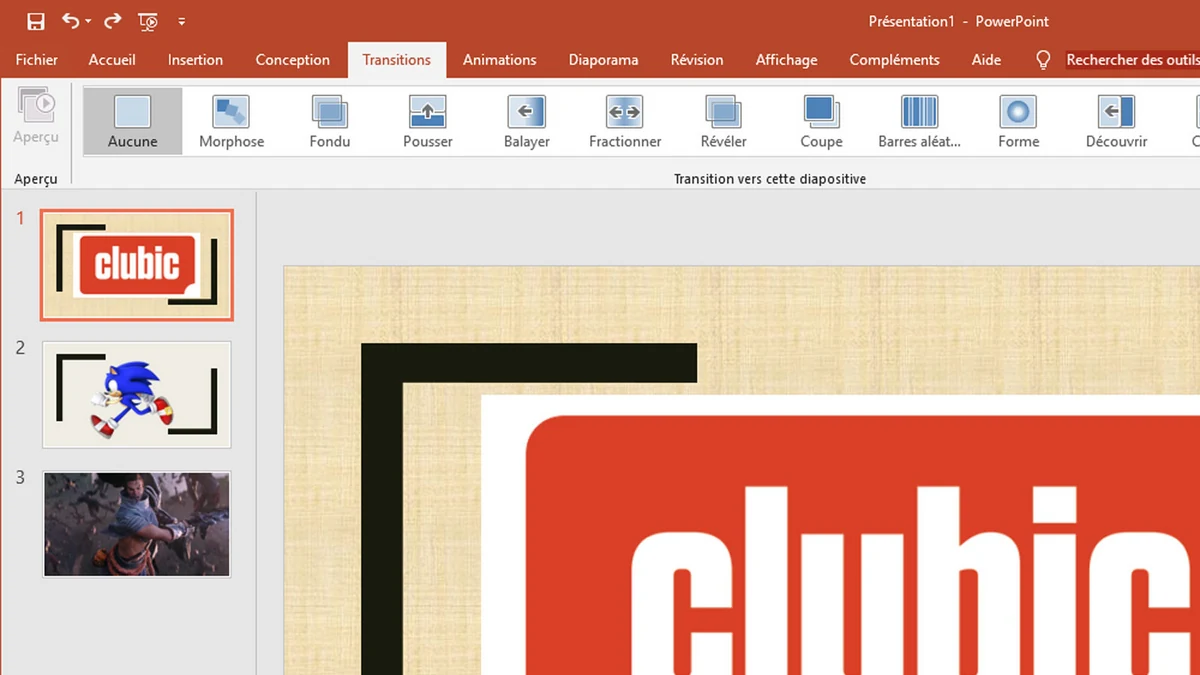Open Customize Quick Access Toolbar dropdown
1200x675 pixels.
(181, 21)
